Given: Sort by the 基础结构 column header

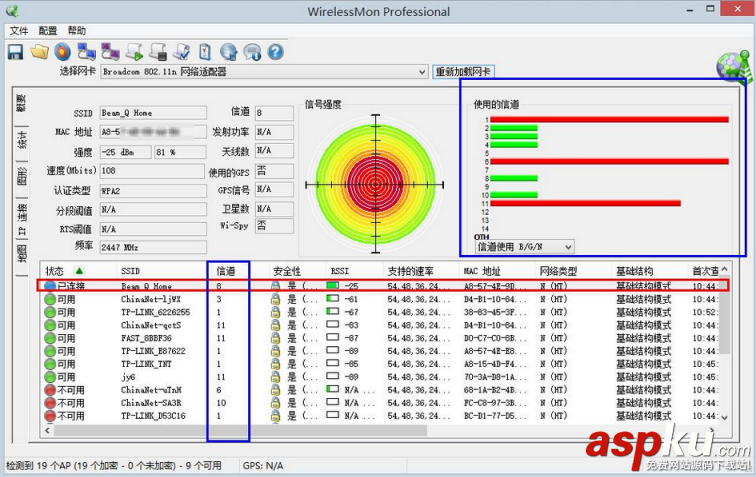Looking at the screenshot, I should point(650,271).
